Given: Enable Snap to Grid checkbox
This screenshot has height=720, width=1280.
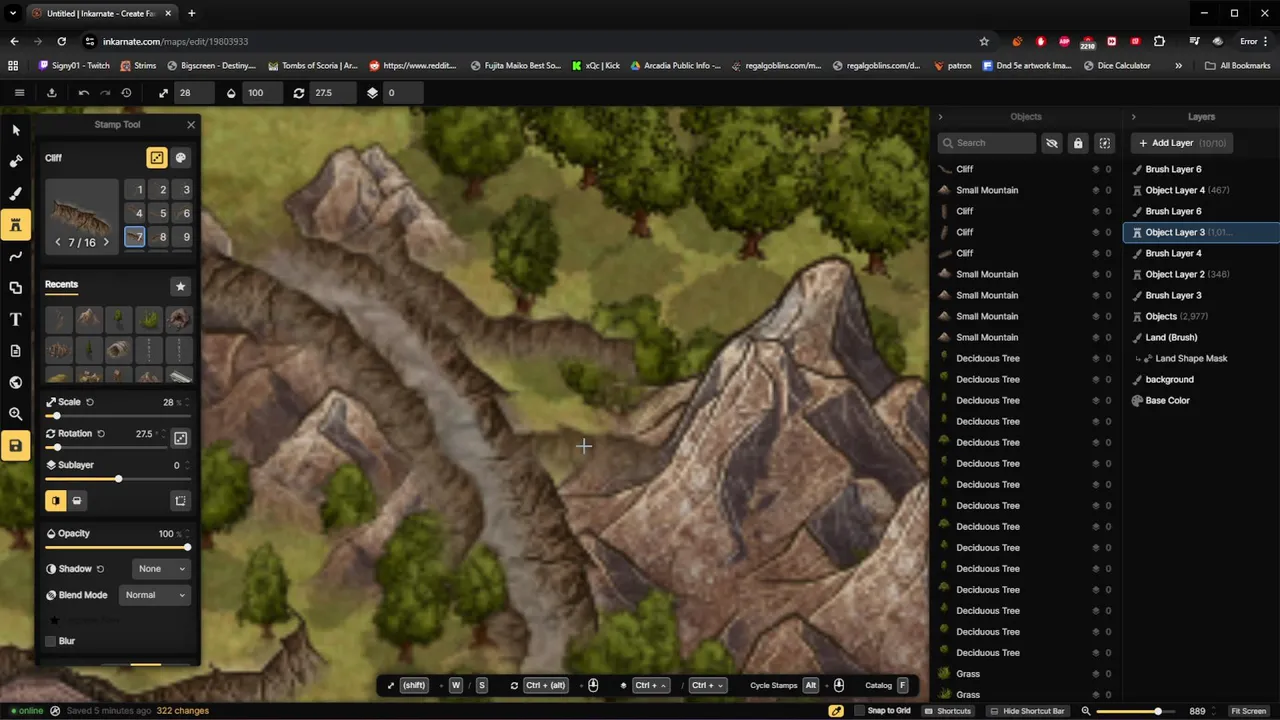Looking at the screenshot, I should (x=860, y=711).
